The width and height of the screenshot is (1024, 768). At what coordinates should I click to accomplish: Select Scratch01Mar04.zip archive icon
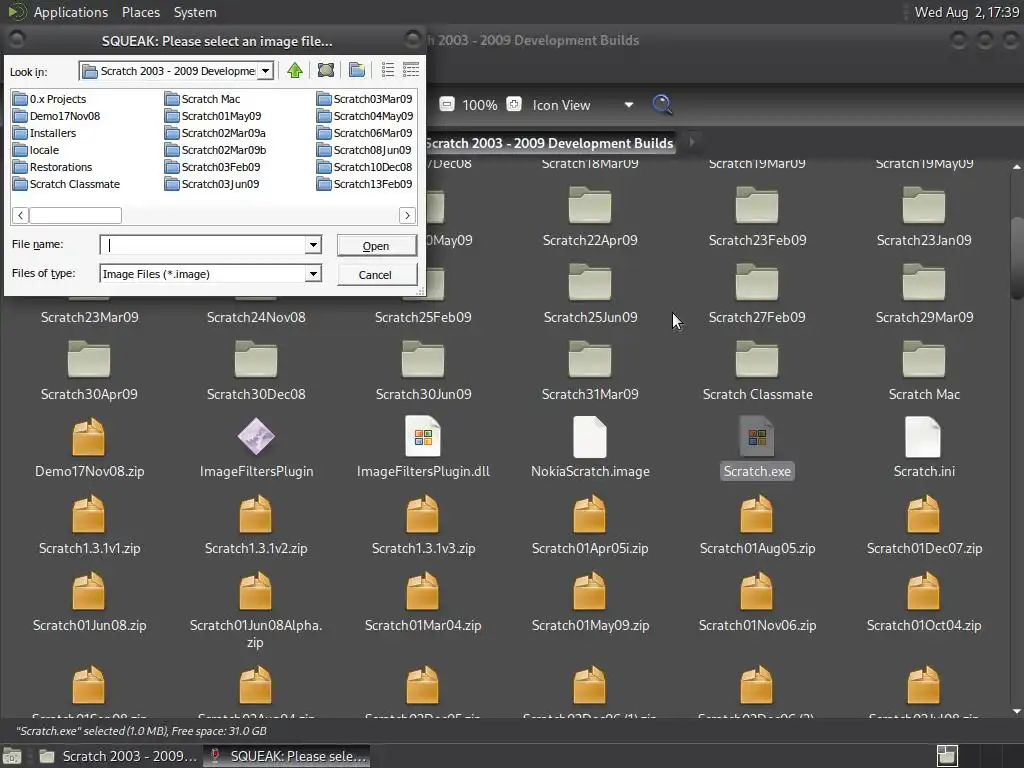(423, 591)
